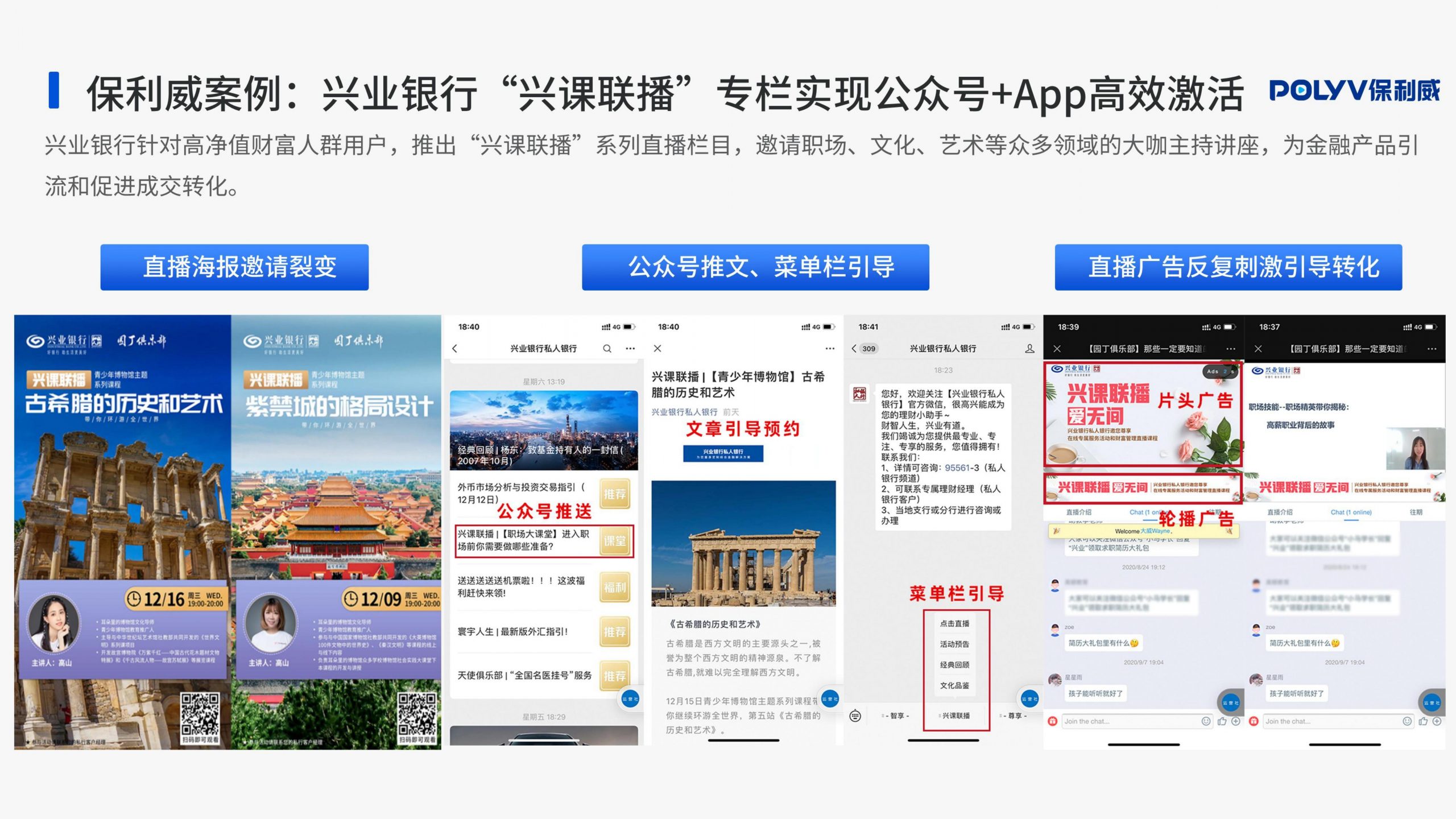Tap the 95561 phone number link
1456x819 pixels.
pos(957,468)
